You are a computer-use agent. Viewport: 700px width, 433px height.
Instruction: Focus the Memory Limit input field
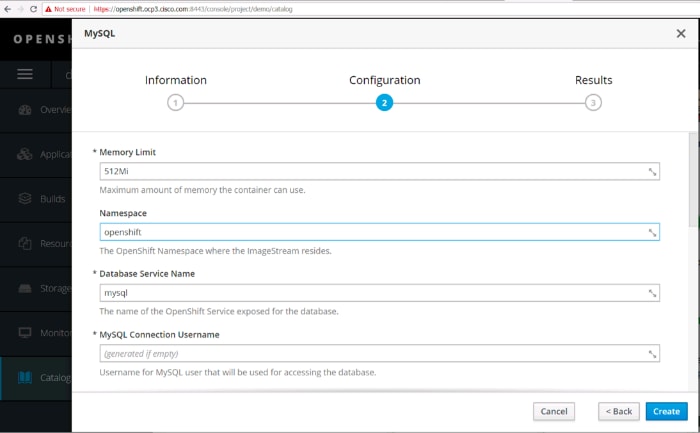tap(379, 171)
